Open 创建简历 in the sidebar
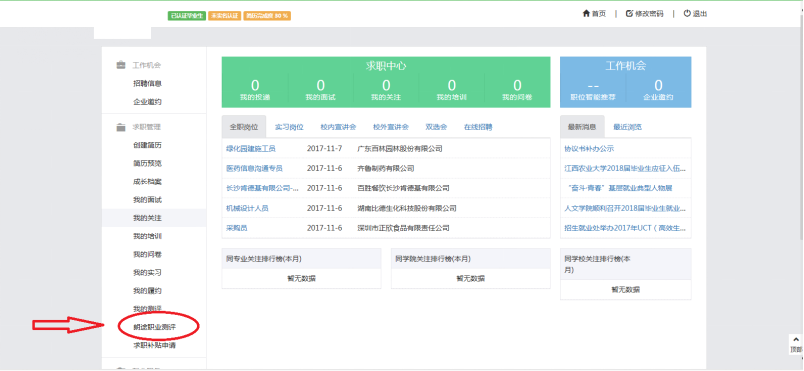804x371 pixels. click(x=148, y=146)
